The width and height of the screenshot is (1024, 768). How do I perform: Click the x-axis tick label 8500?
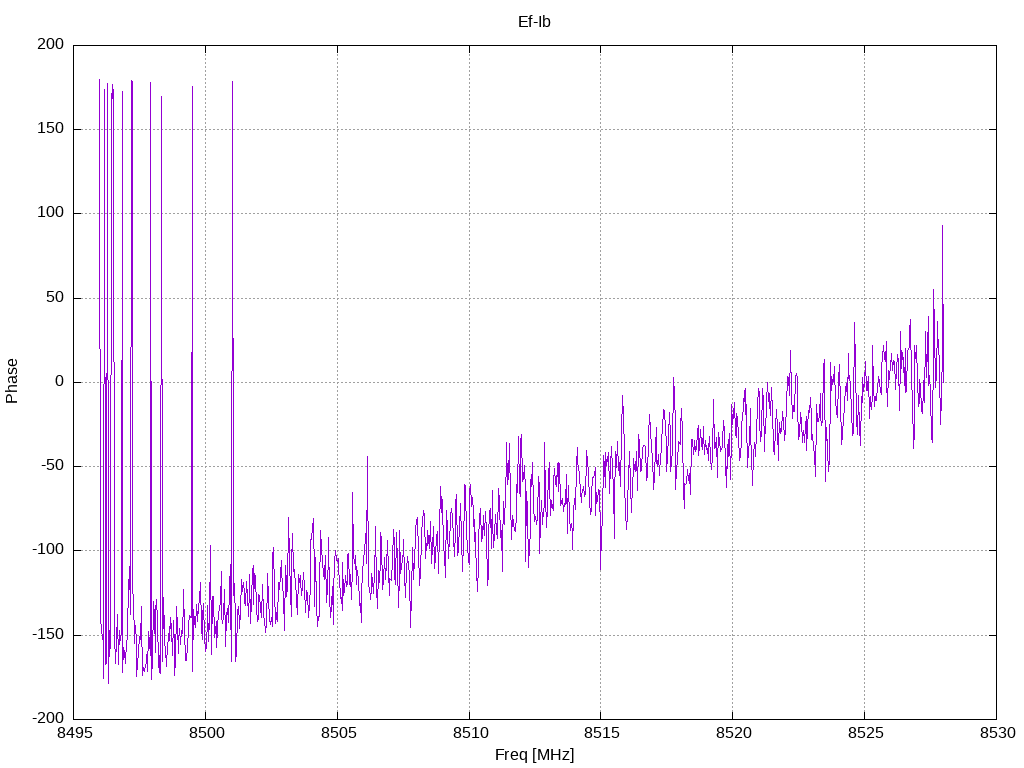(x=206, y=734)
